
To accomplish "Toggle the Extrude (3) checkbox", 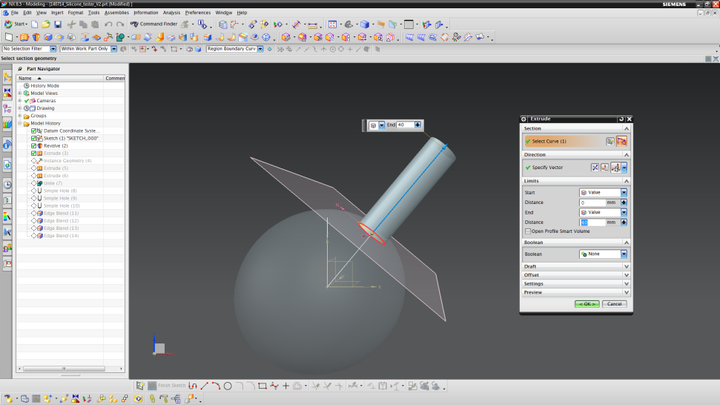I will click(x=34, y=153).
